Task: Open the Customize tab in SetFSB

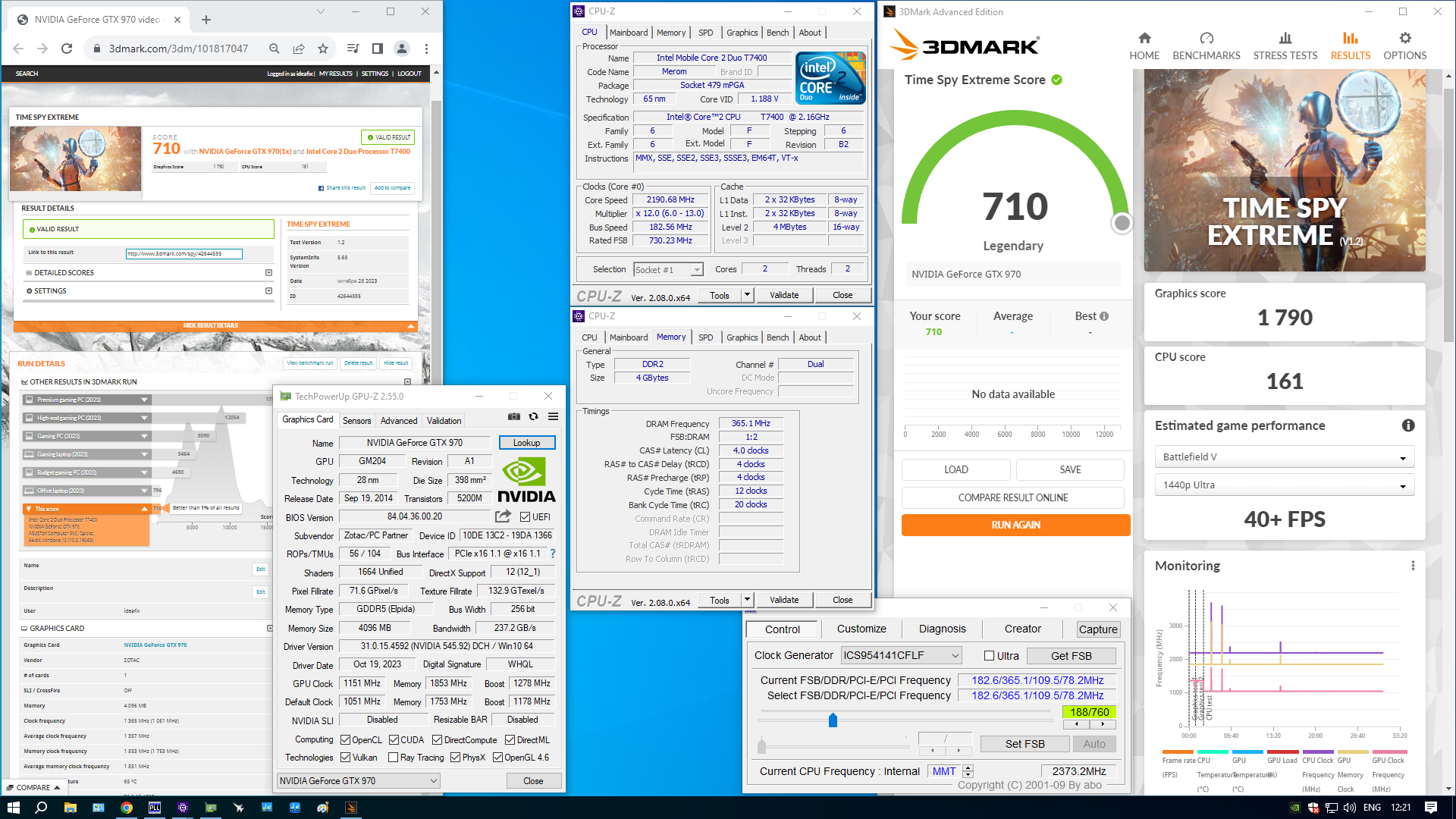Action: (861, 629)
